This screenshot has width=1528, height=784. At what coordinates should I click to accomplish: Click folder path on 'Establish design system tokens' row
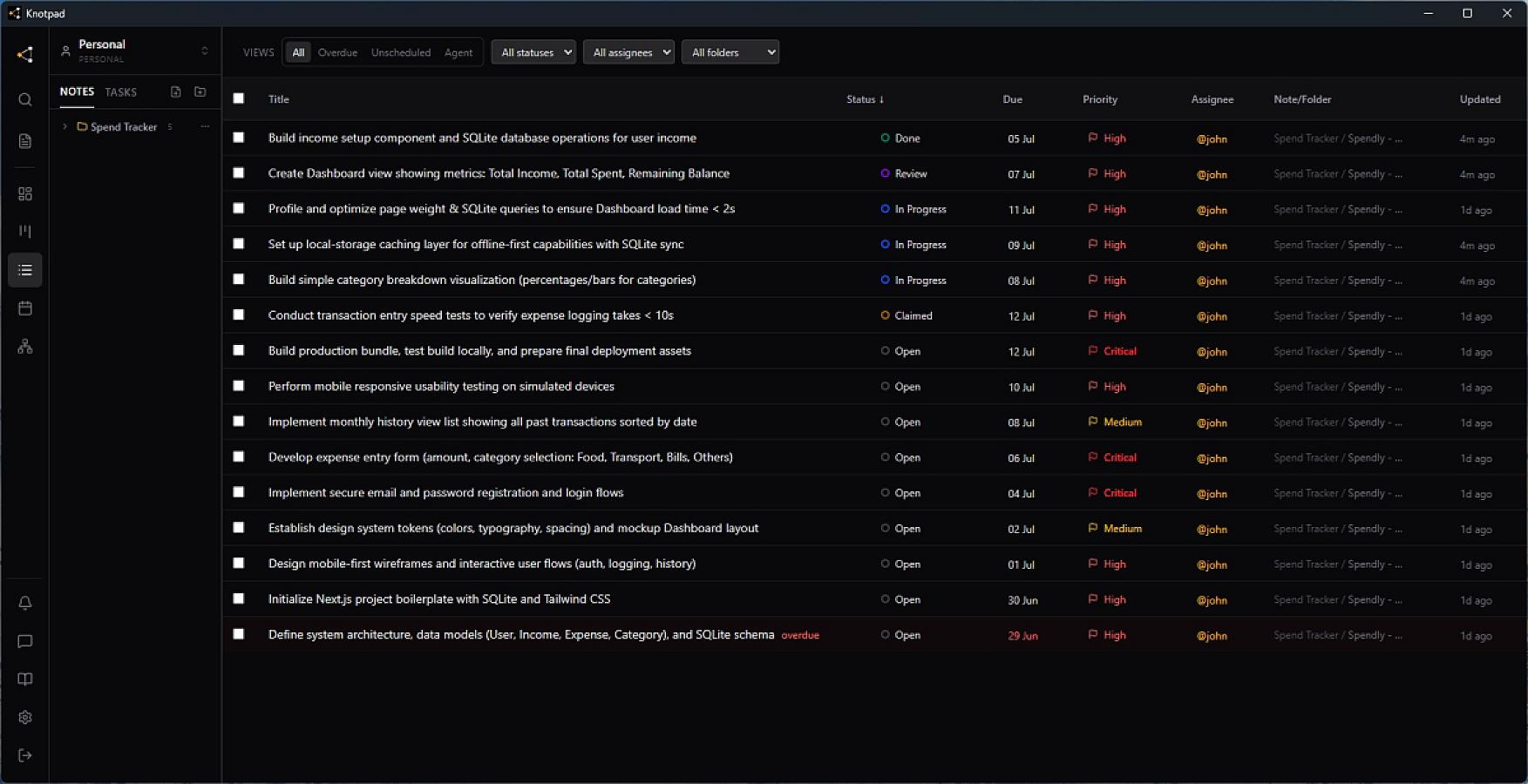point(1338,529)
